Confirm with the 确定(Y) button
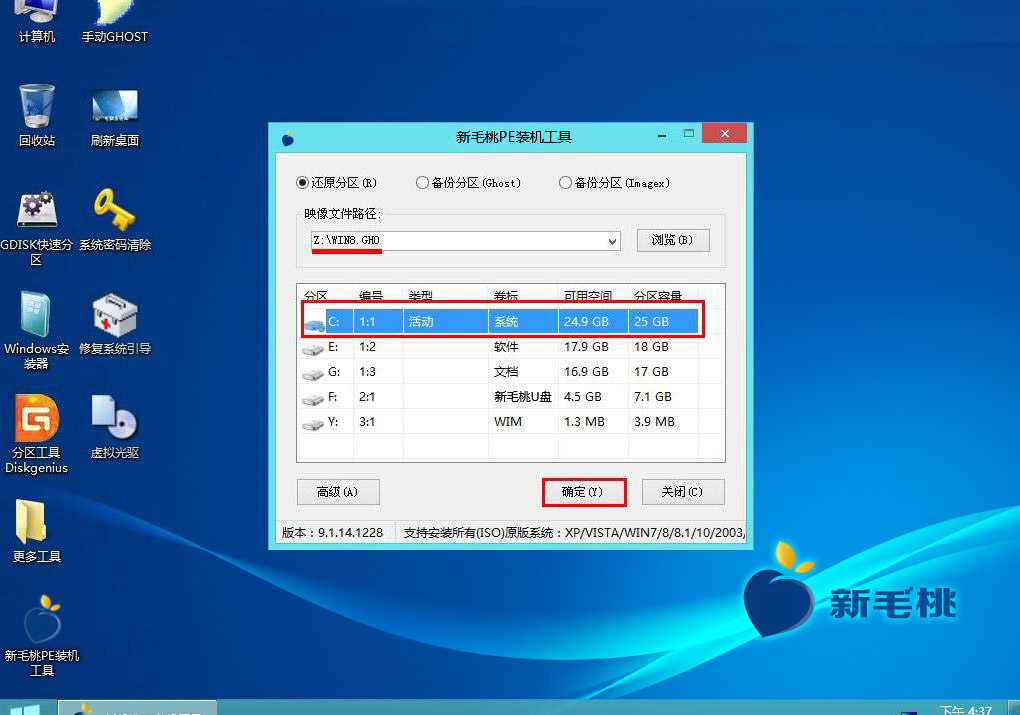 pos(584,492)
